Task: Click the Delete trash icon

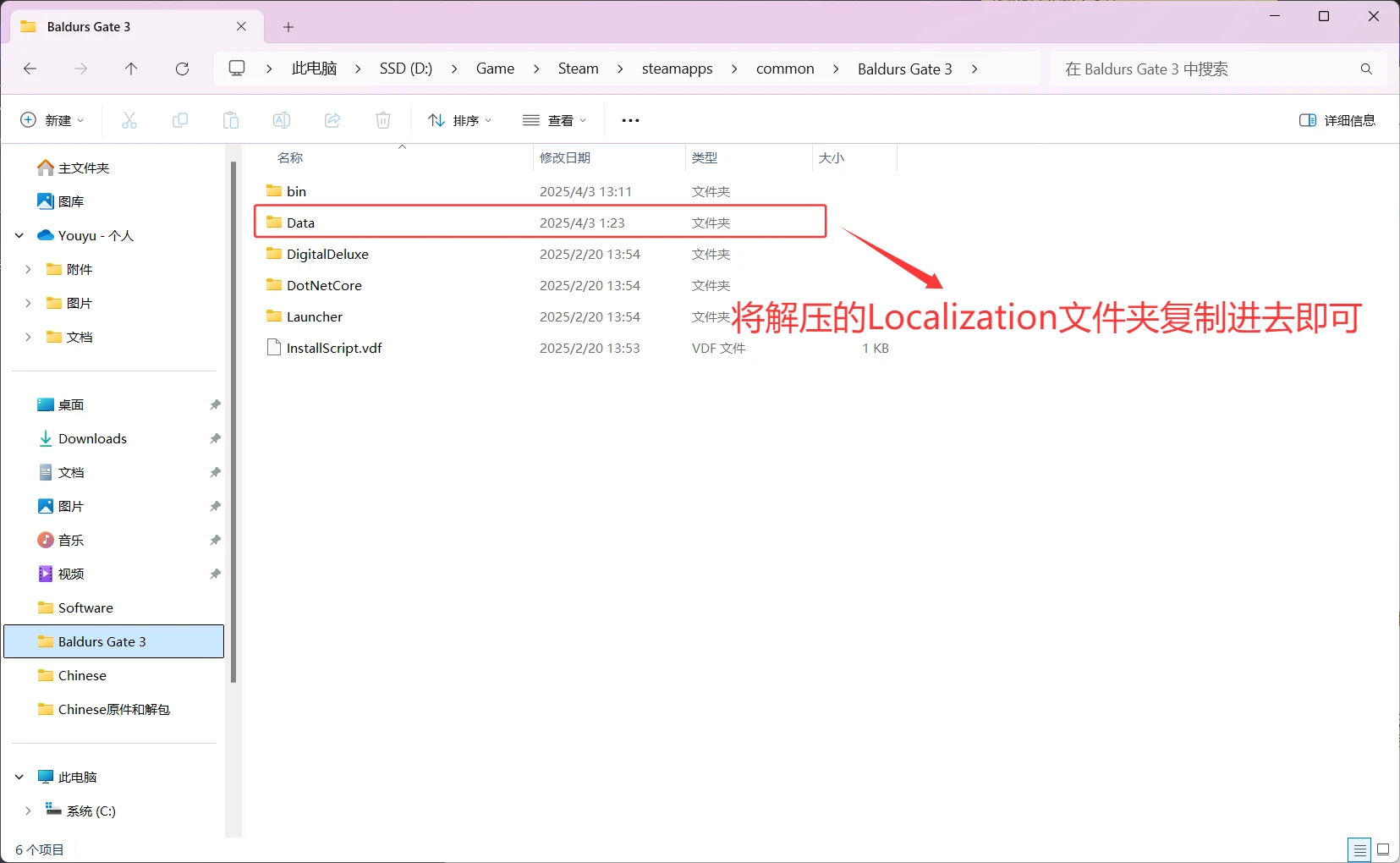Action: click(x=383, y=120)
